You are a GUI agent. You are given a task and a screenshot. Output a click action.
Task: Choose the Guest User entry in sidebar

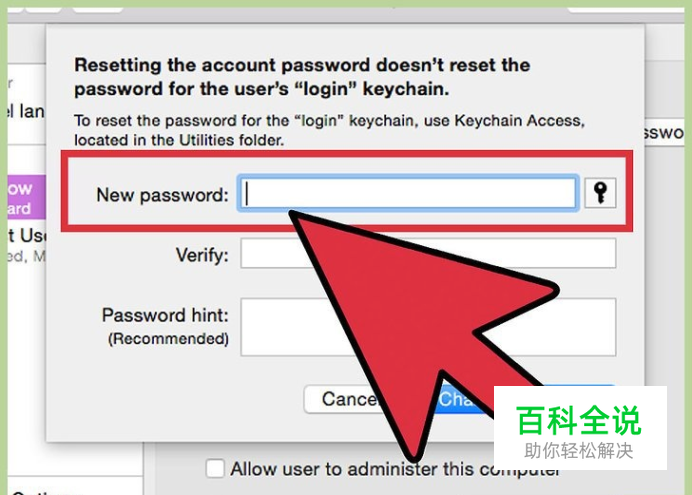point(26,244)
